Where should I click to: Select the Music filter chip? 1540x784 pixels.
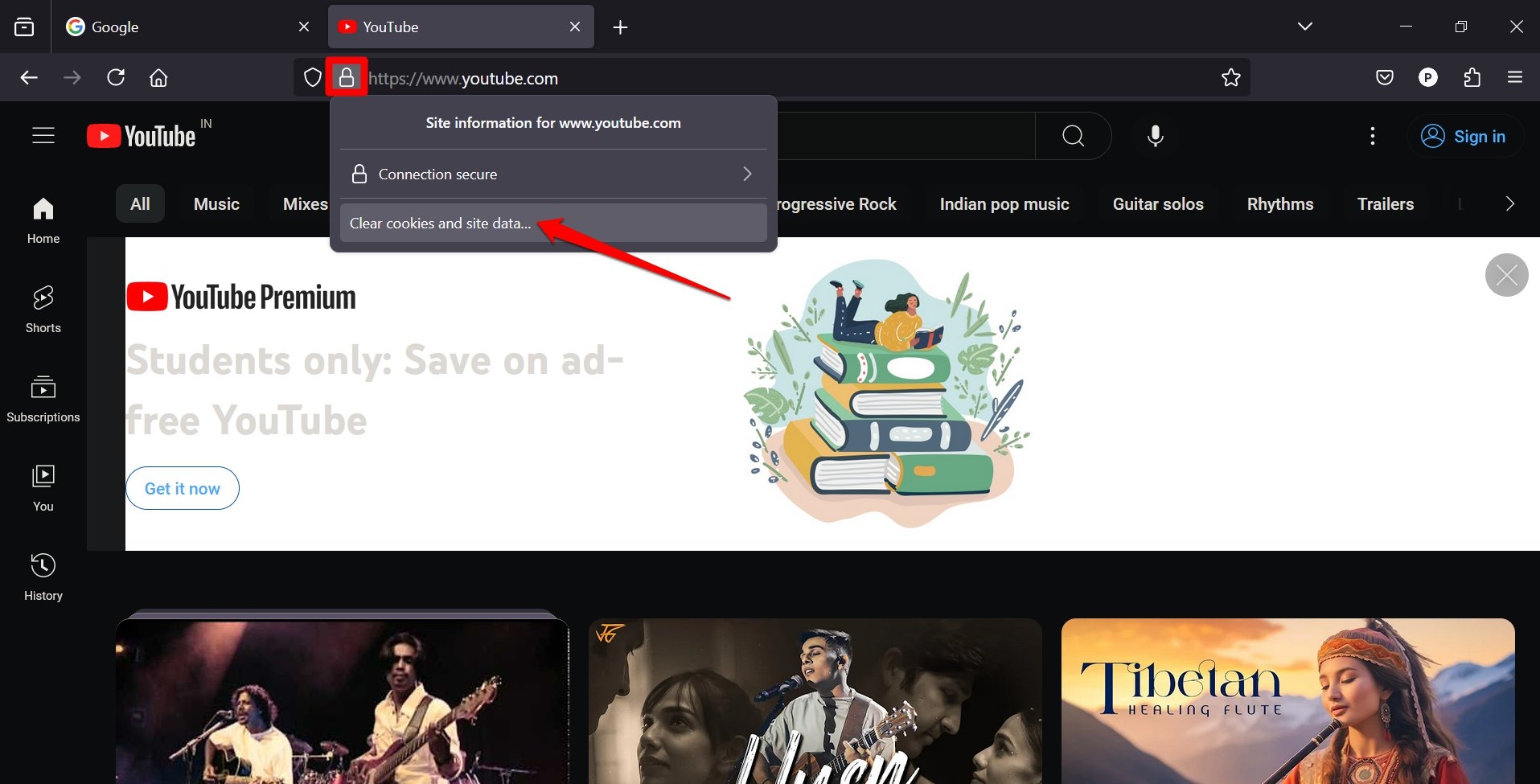coord(216,204)
